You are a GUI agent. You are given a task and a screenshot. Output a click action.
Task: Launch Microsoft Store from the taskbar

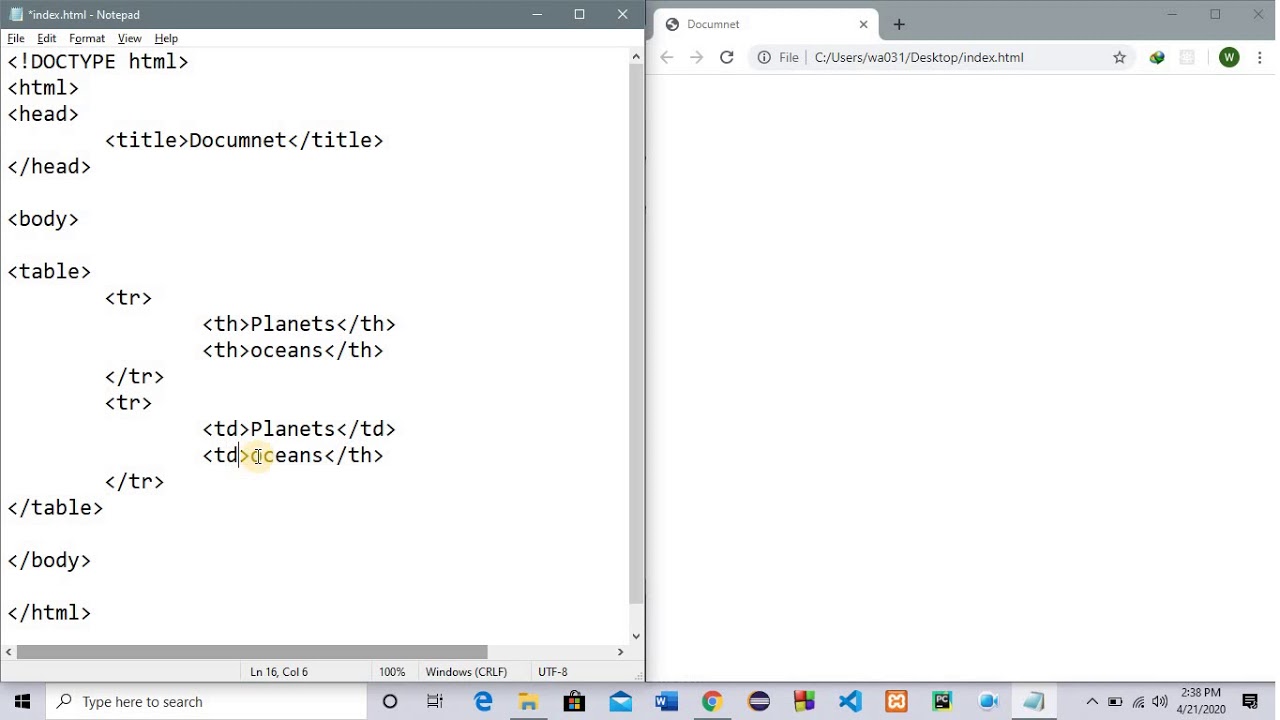tap(574, 702)
